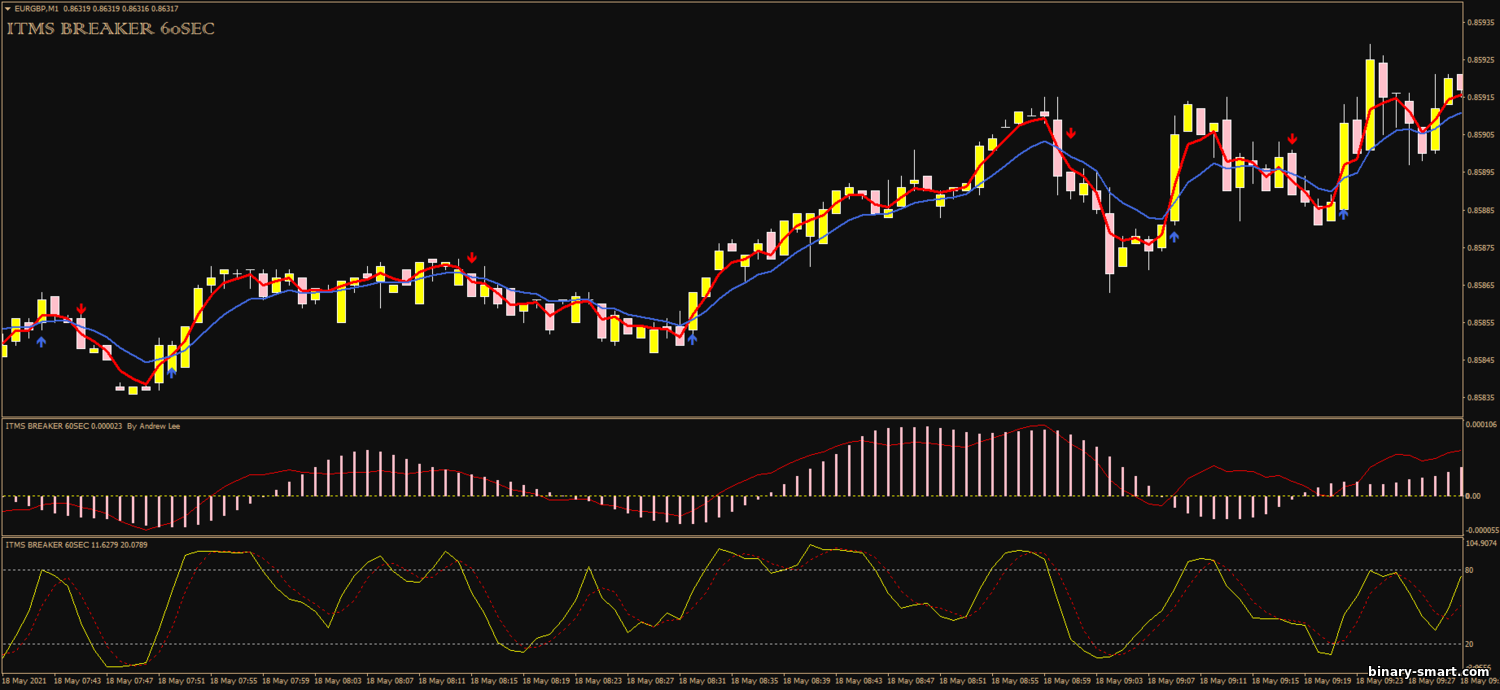Click the chart menu triangle beside EURGBP,M1
This screenshot has width=1500, height=690.
click(7, 9)
